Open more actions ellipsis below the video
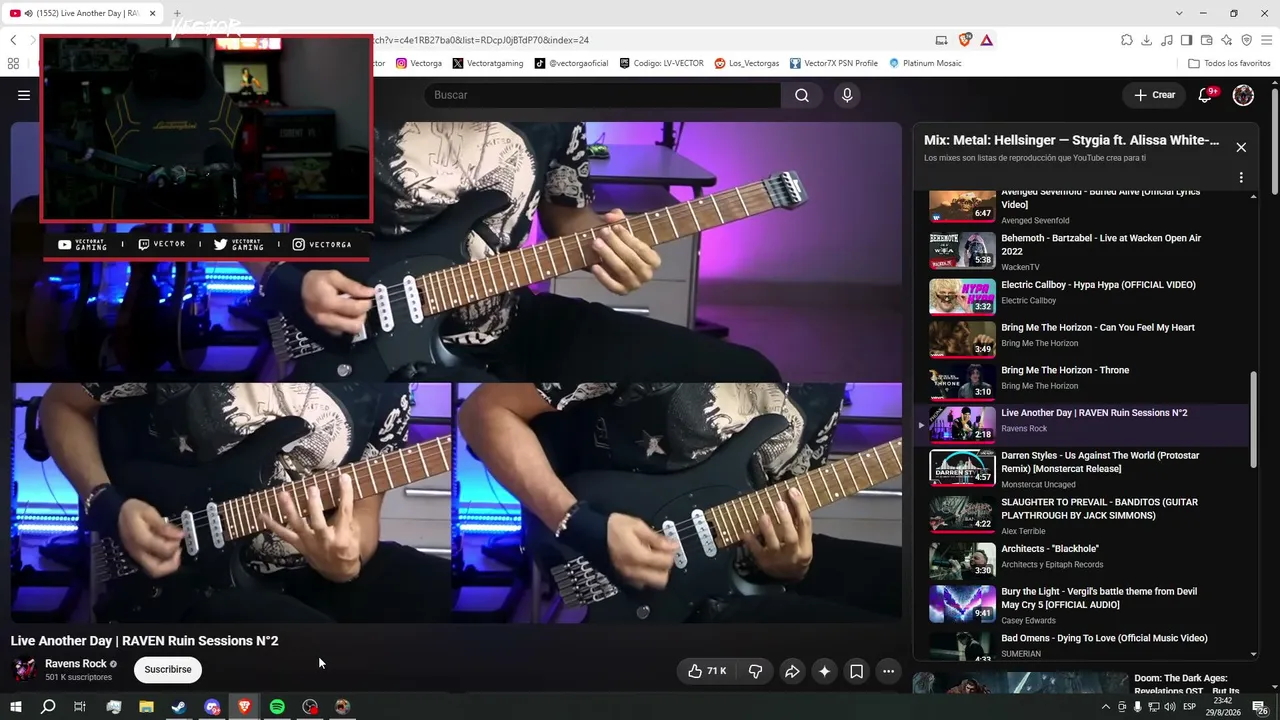 (888, 671)
